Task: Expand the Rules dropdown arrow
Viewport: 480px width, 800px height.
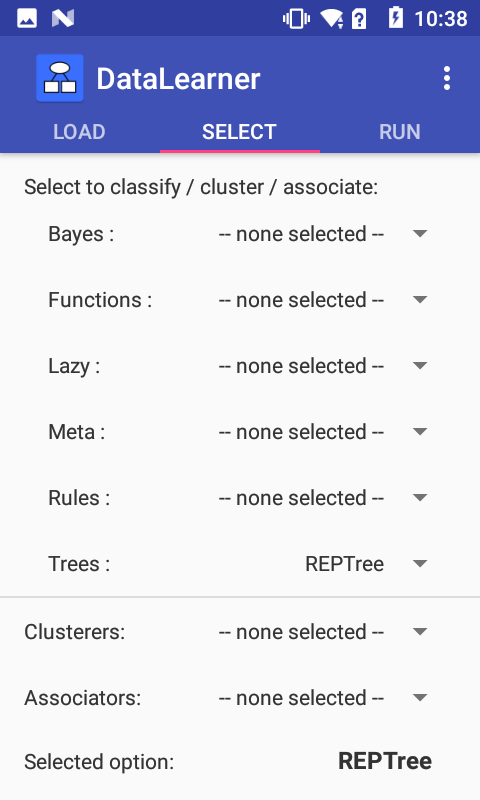Action: [x=420, y=497]
